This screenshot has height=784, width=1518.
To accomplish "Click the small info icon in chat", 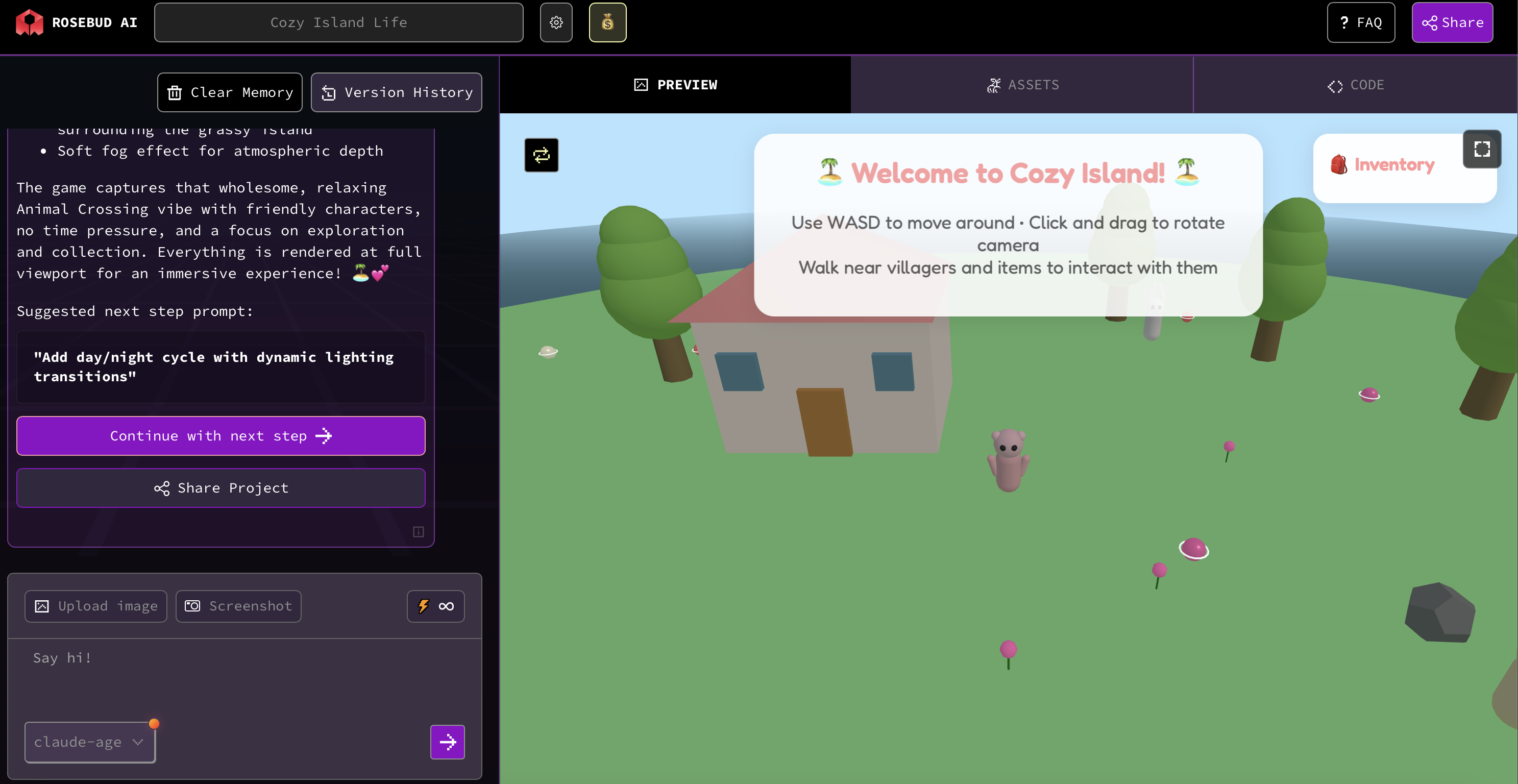I will click(419, 532).
